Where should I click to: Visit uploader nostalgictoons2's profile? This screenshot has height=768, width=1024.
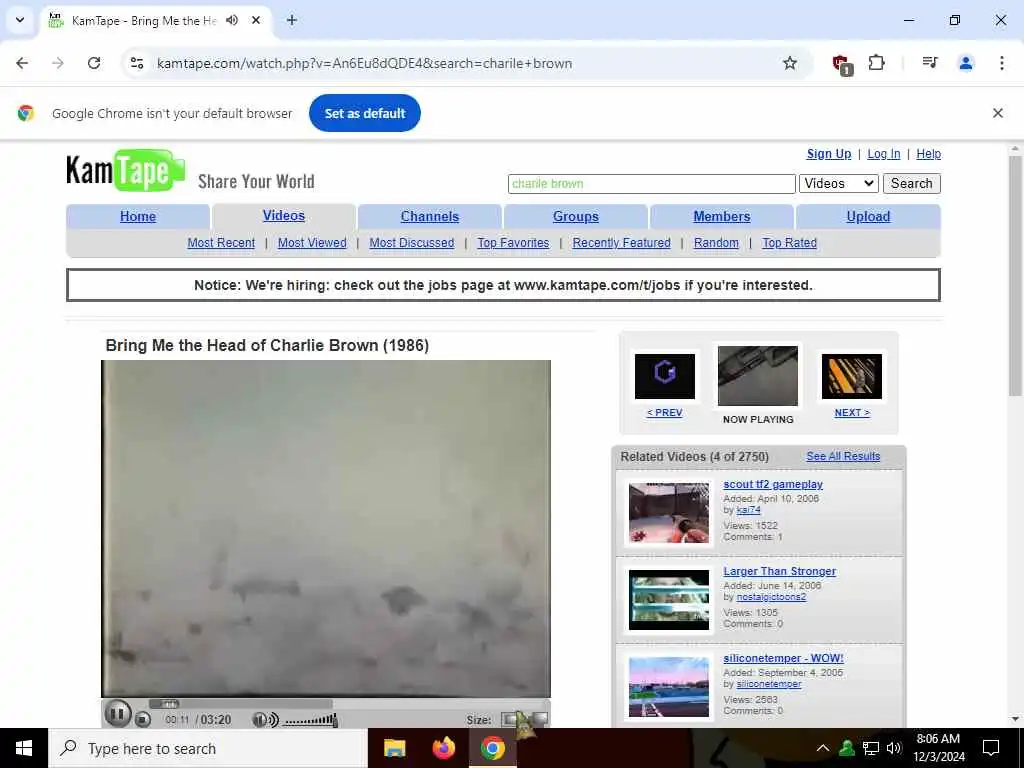pyautogui.click(x=771, y=597)
